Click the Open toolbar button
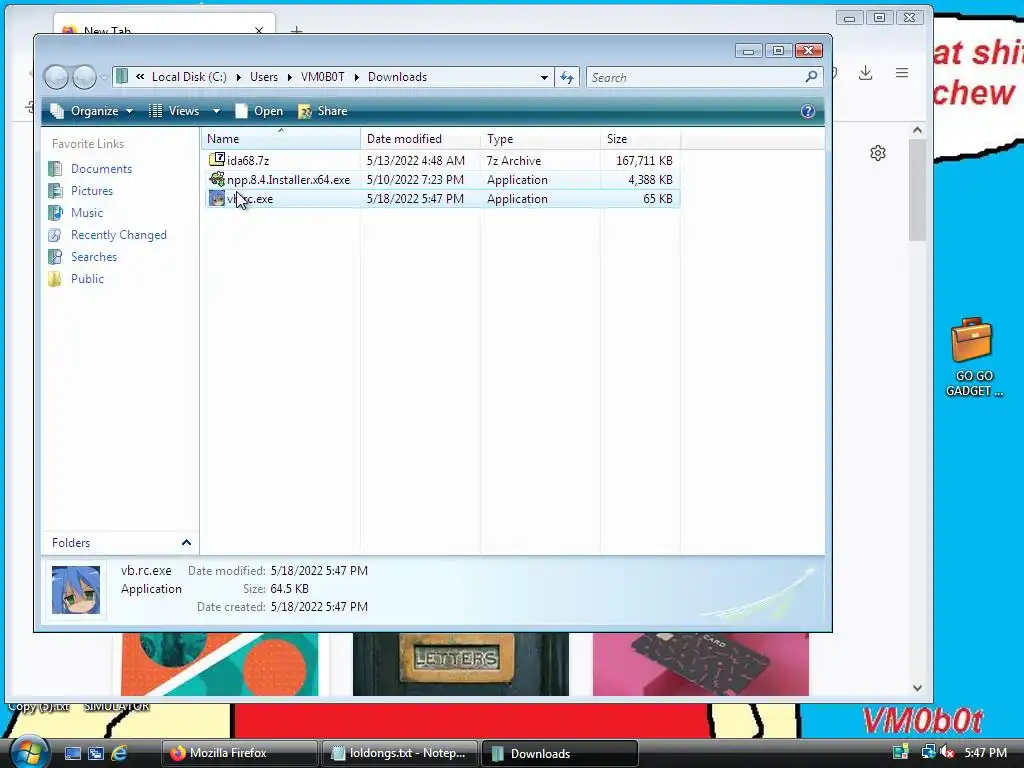The height and width of the screenshot is (768, 1024). [259, 111]
